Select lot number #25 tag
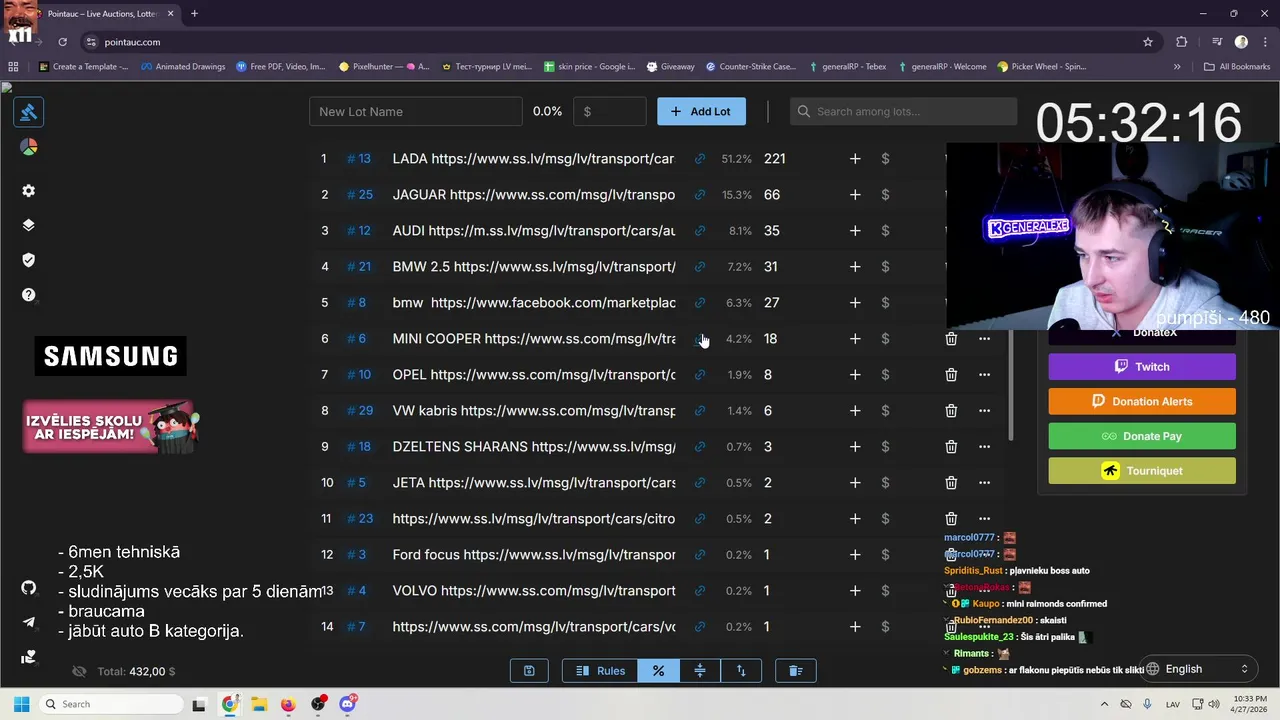1280x720 pixels. [x=359, y=195]
